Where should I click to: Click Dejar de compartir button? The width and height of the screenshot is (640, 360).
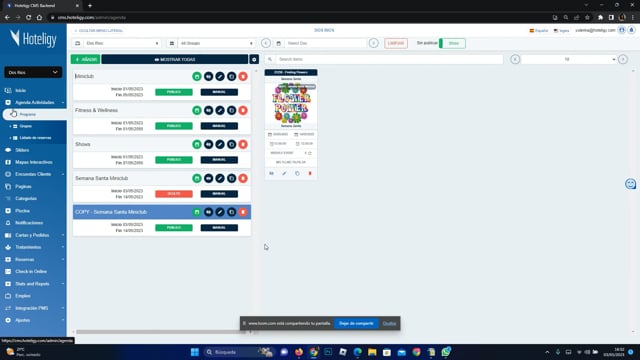(356, 323)
